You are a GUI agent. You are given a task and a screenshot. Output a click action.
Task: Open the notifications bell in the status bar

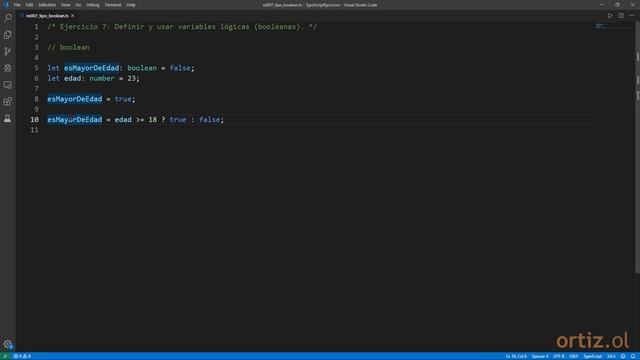[633, 356]
